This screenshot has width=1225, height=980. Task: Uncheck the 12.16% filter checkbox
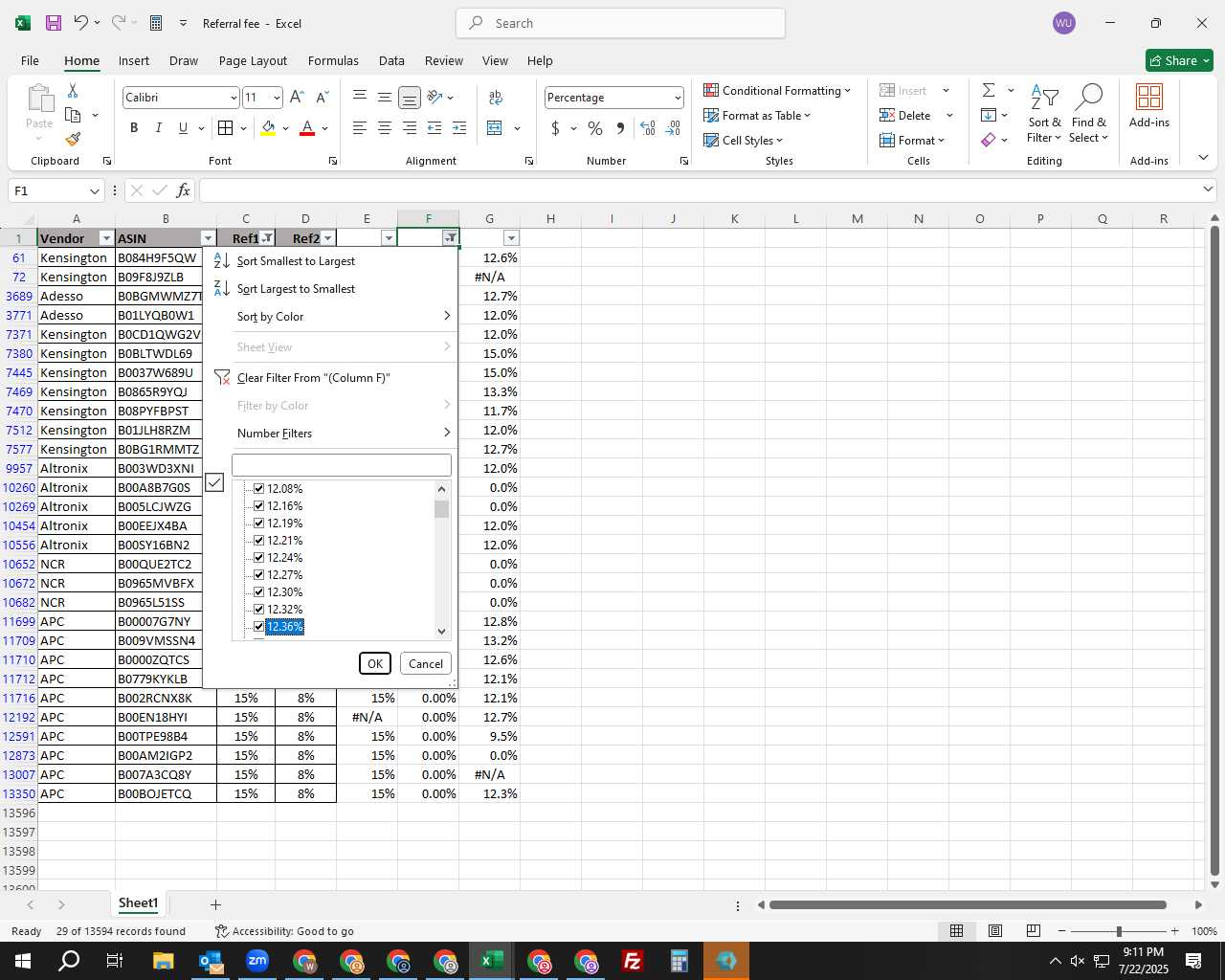click(258, 506)
